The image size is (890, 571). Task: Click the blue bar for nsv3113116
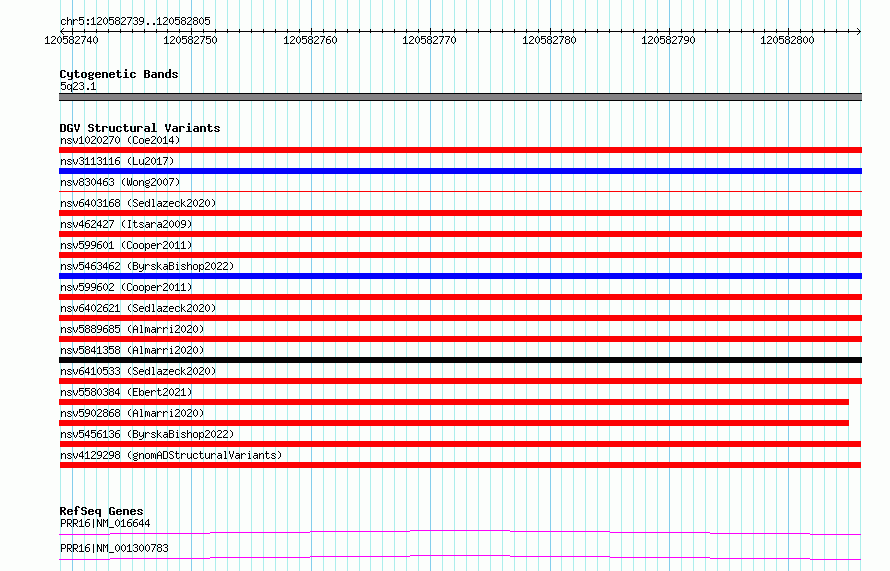(x=460, y=171)
